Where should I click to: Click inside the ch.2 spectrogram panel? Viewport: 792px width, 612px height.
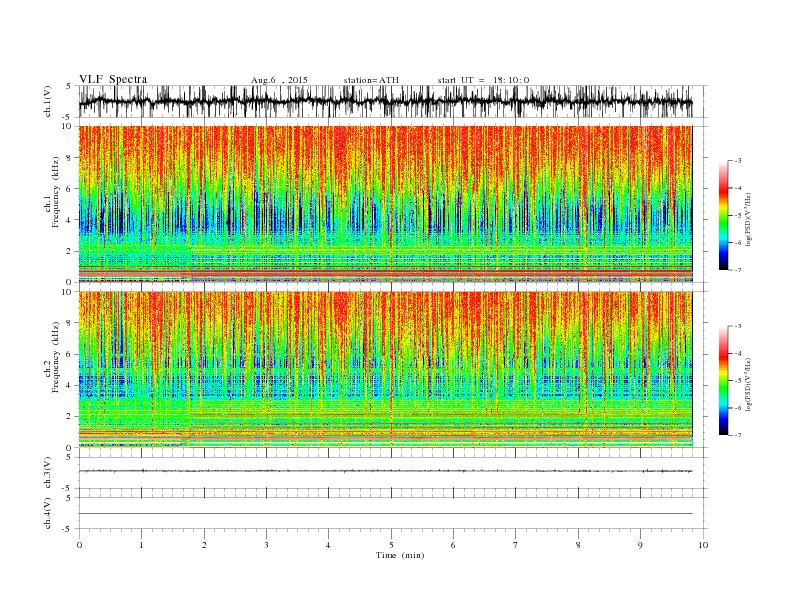[x=385, y=369]
